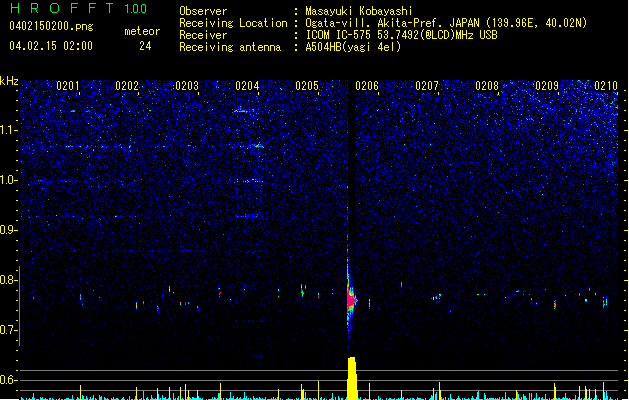Click the kHz axis unit label
The height and width of the screenshot is (400, 629).
pos(9,81)
